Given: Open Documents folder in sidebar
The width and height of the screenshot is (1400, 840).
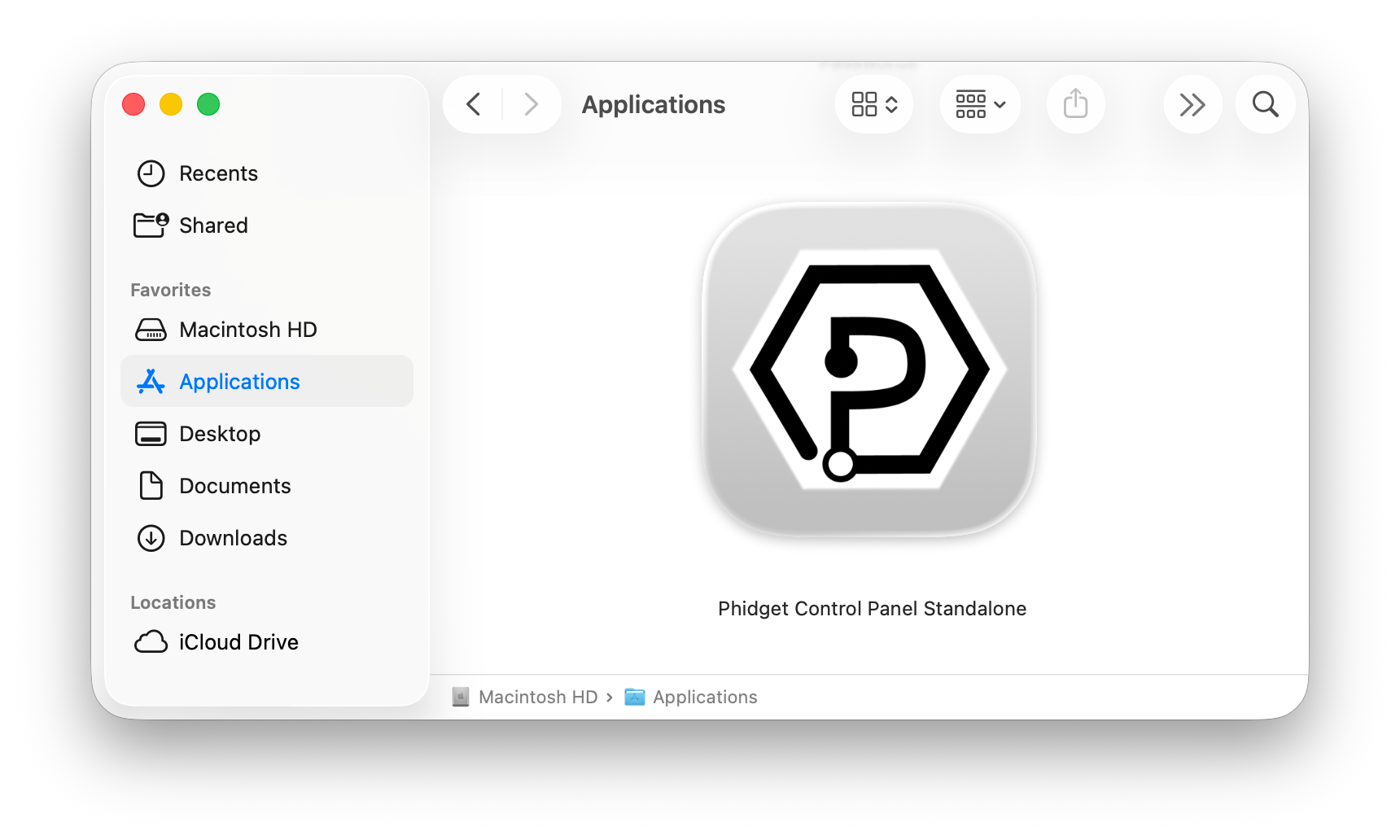Looking at the screenshot, I should pyautogui.click(x=234, y=486).
